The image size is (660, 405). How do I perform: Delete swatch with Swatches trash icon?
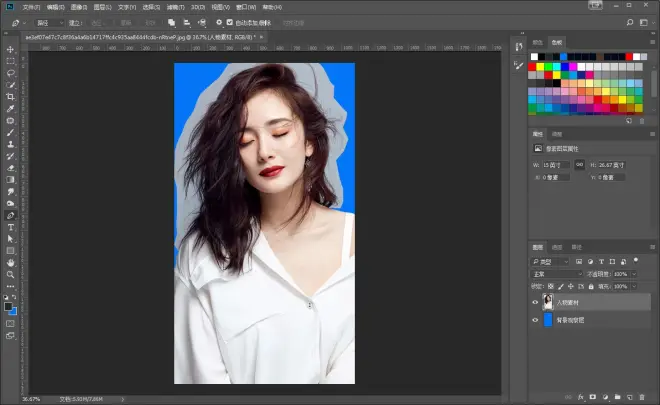coord(642,121)
